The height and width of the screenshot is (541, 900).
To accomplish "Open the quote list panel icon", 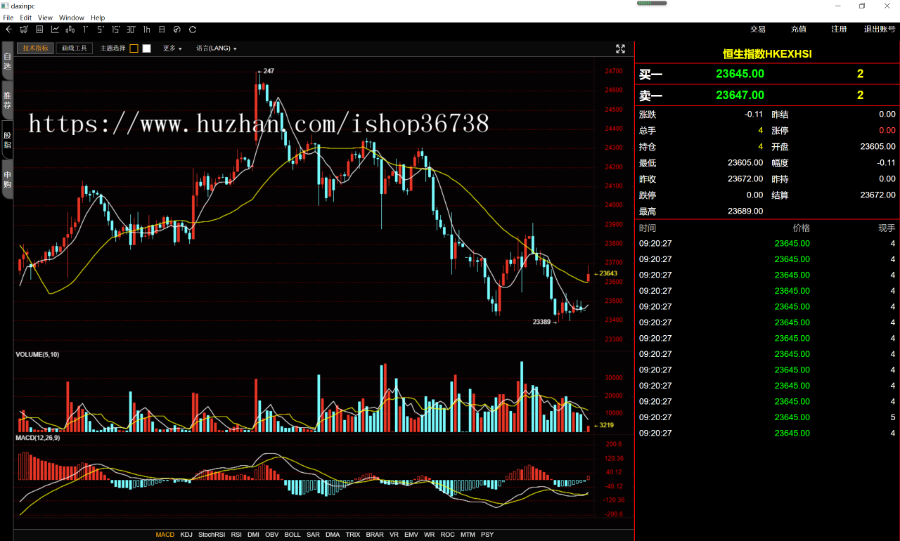I will click(39, 29).
